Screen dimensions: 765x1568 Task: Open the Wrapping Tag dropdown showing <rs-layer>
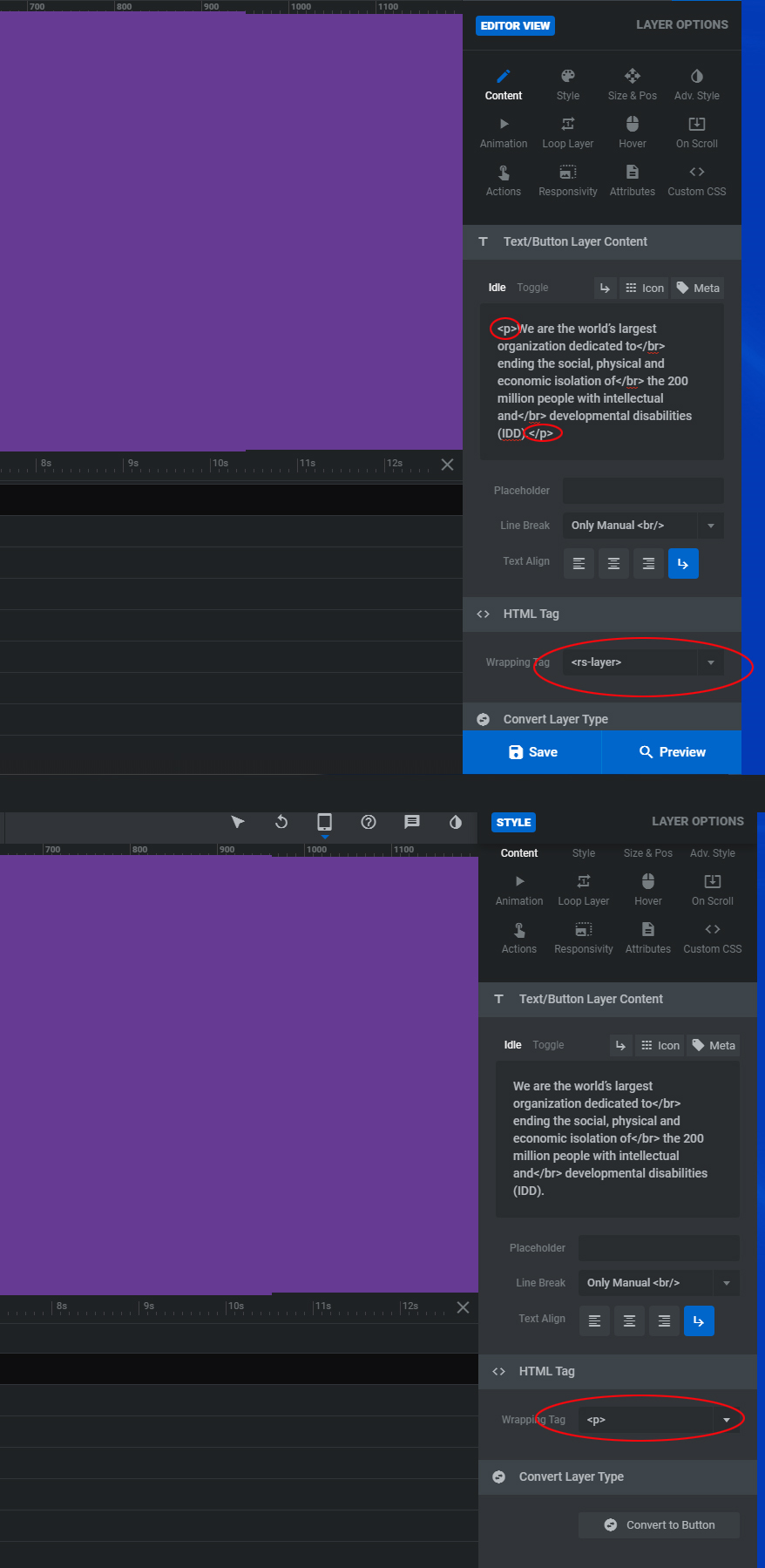click(x=643, y=662)
